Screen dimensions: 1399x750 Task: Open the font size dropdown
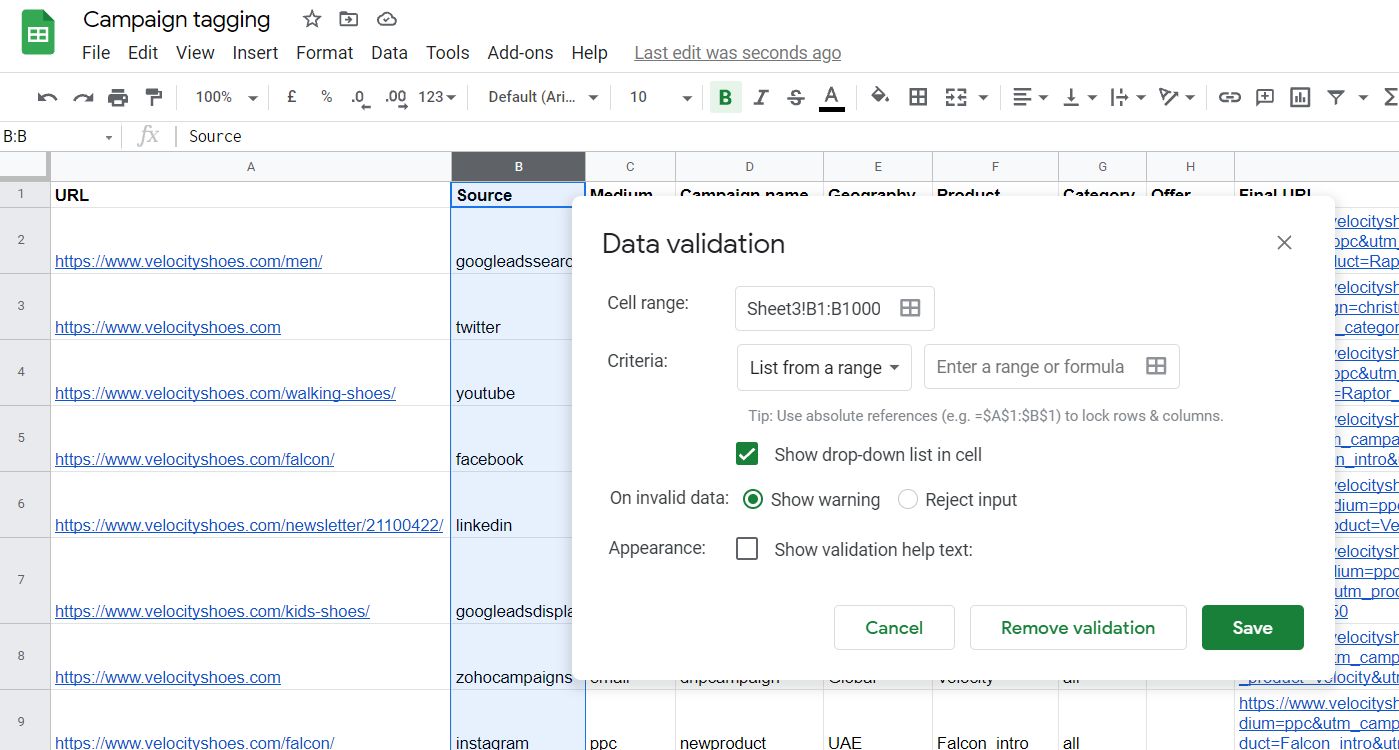coord(686,97)
